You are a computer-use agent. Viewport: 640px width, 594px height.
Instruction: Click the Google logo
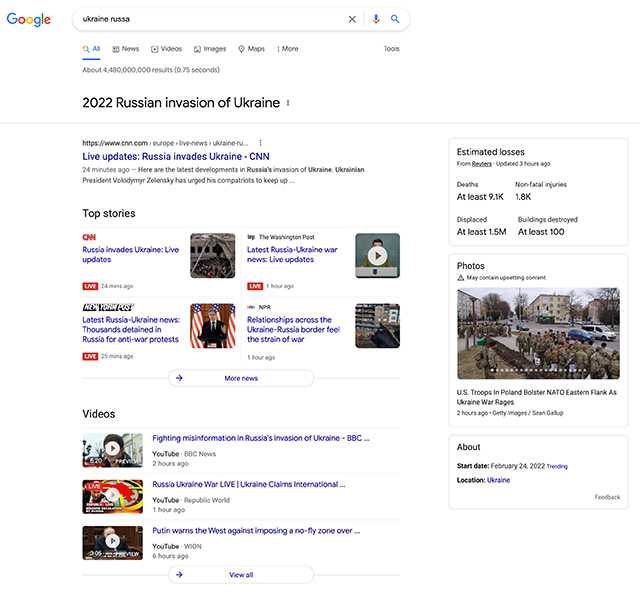[x=29, y=19]
